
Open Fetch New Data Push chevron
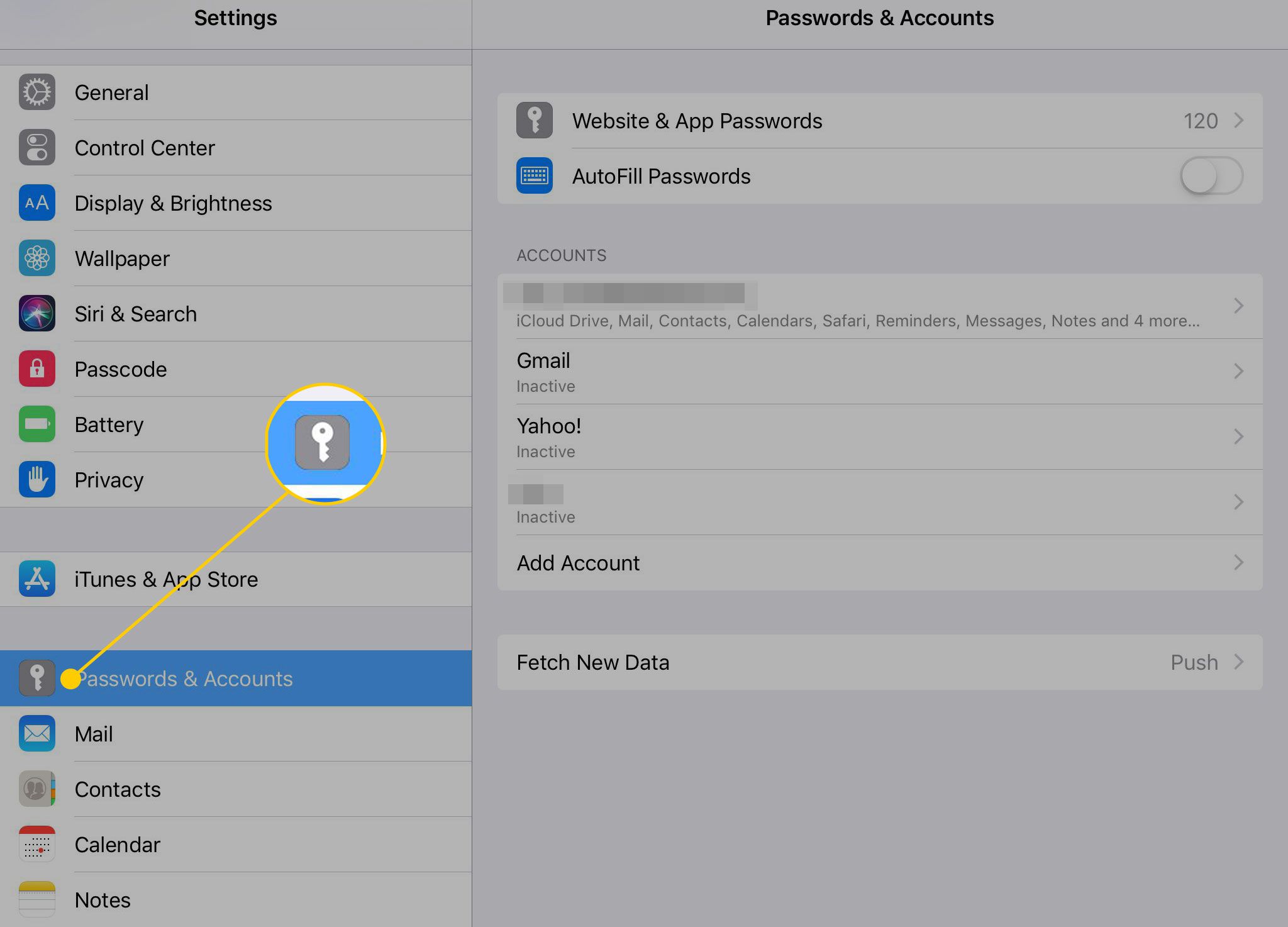(x=1238, y=662)
